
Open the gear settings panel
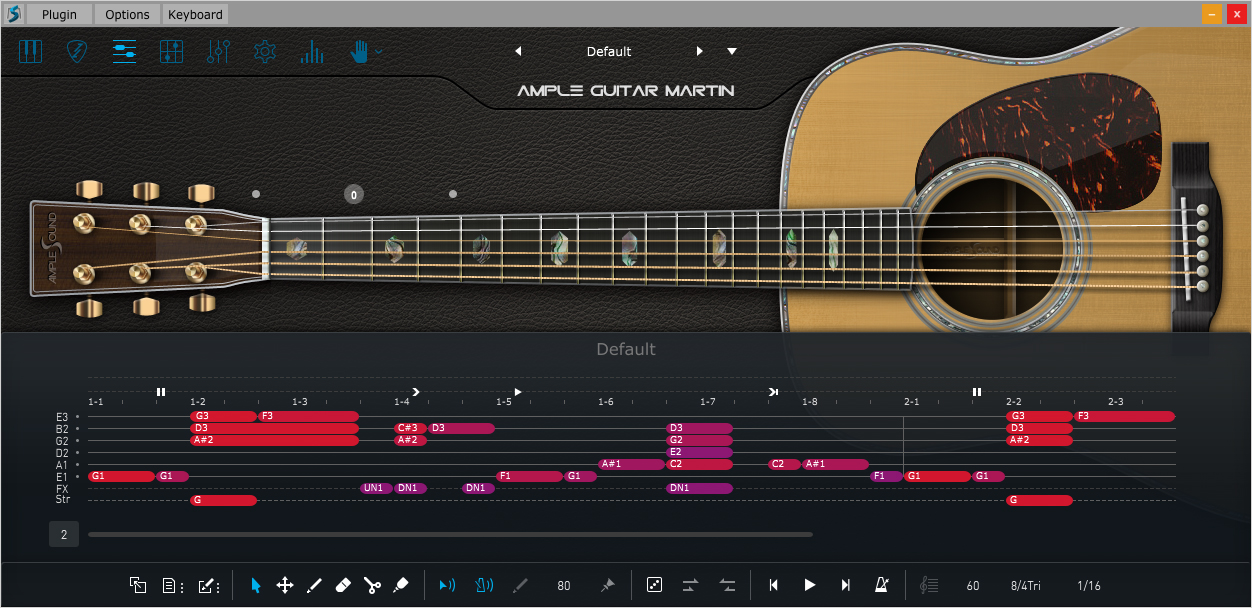click(x=264, y=52)
